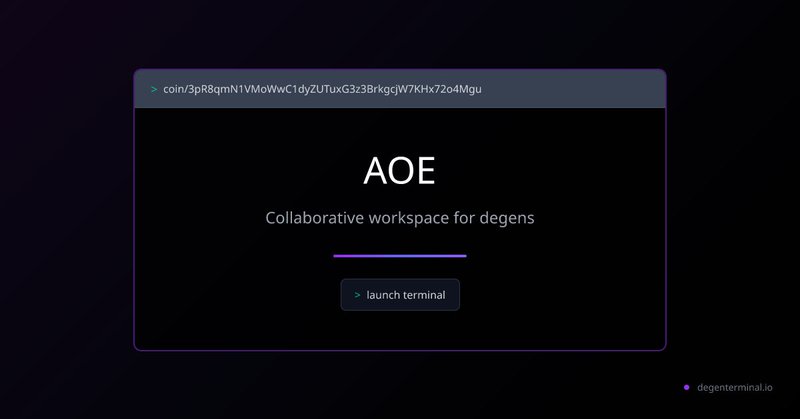Screen dimensions: 800x419
Task: Click the word "workspace" in the subtitle
Action: point(408,218)
